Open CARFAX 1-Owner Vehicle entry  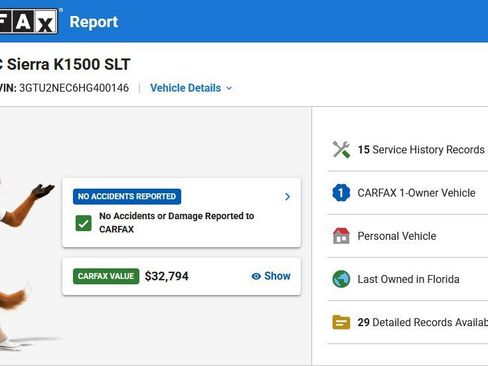416,193
